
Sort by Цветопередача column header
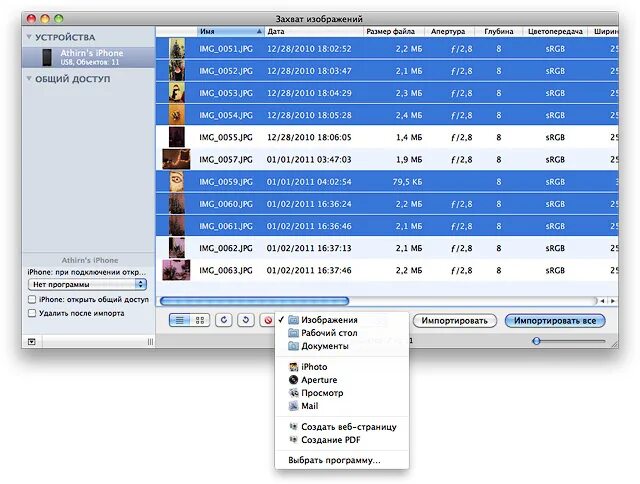pyautogui.click(x=555, y=31)
